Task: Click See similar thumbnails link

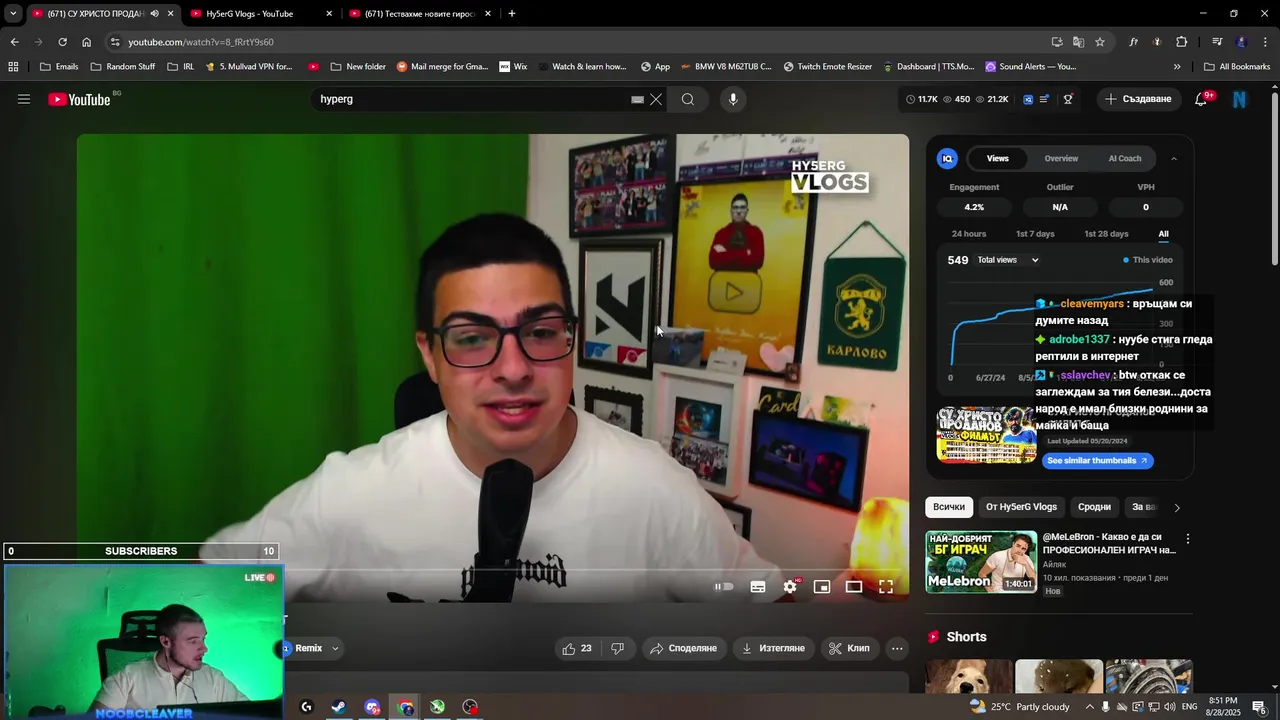Action: point(1098,461)
